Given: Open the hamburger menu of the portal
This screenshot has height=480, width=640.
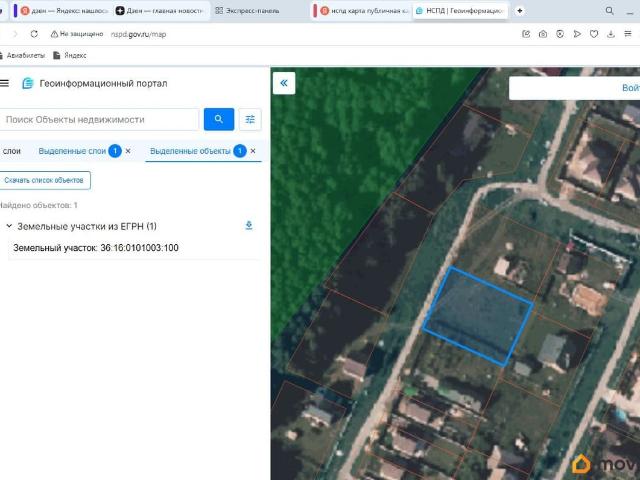Looking at the screenshot, I should [x=4, y=83].
